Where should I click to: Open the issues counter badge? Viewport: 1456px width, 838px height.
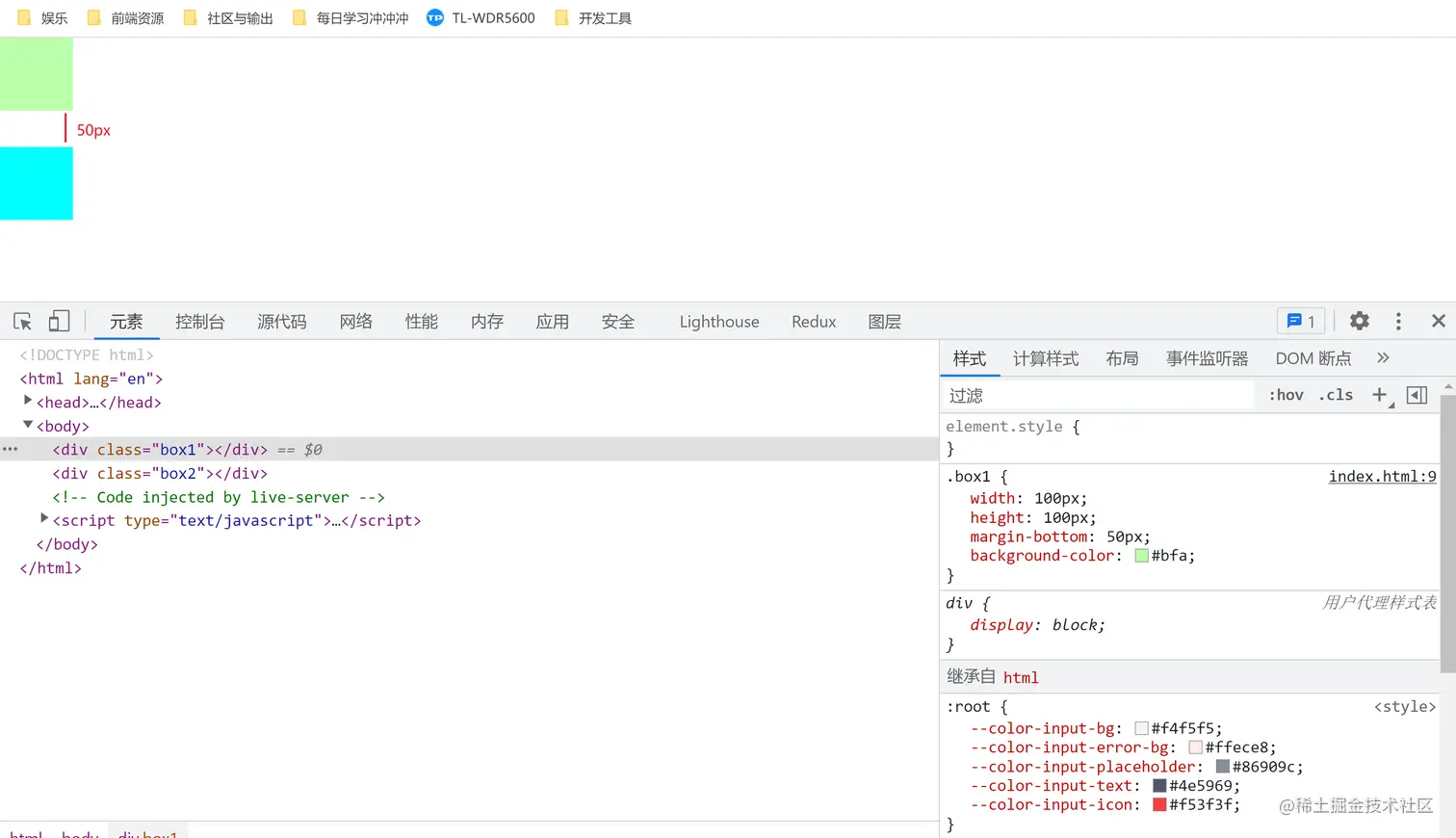(x=1301, y=321)
